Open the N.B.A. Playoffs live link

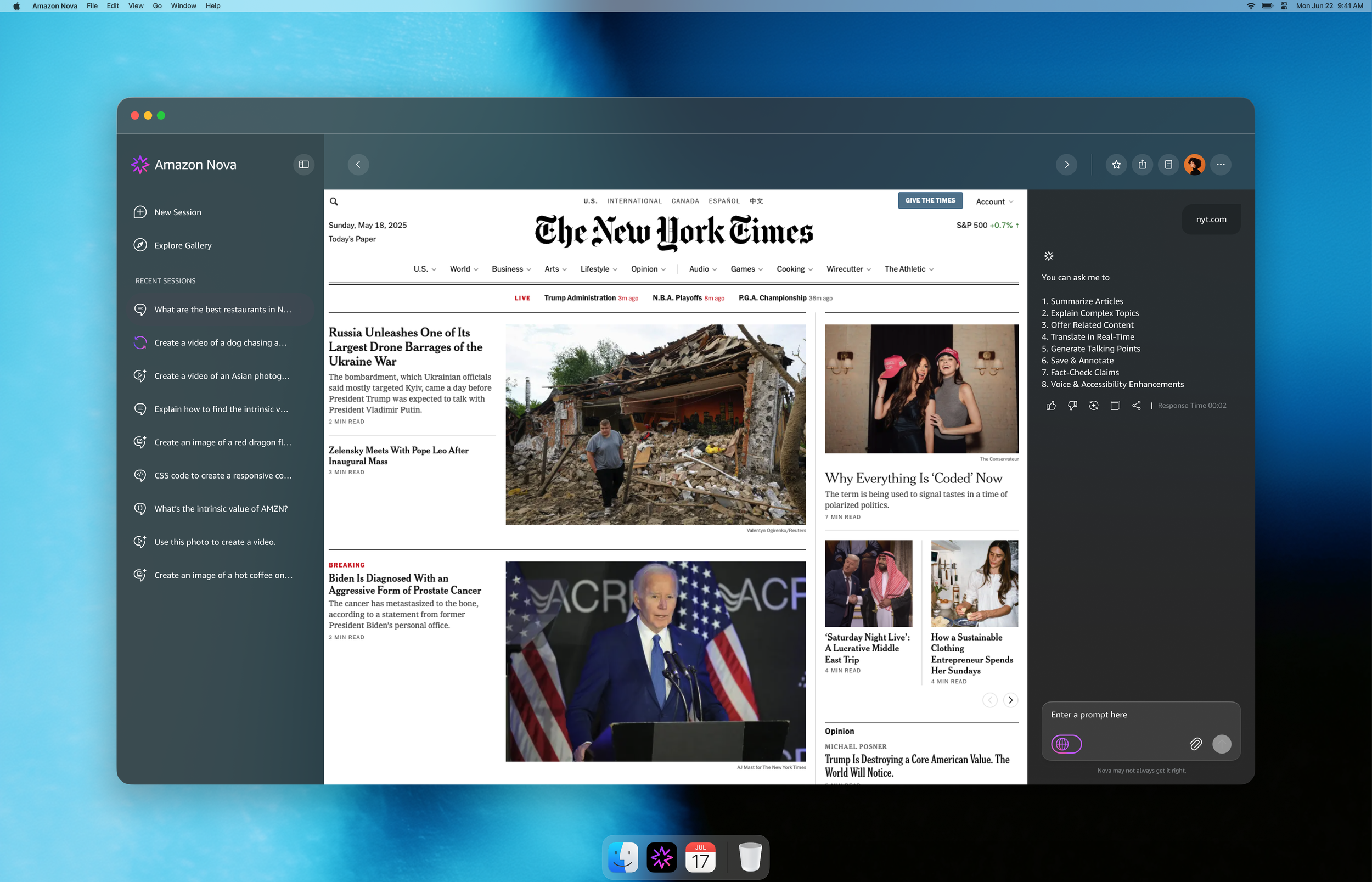[677, 298]
